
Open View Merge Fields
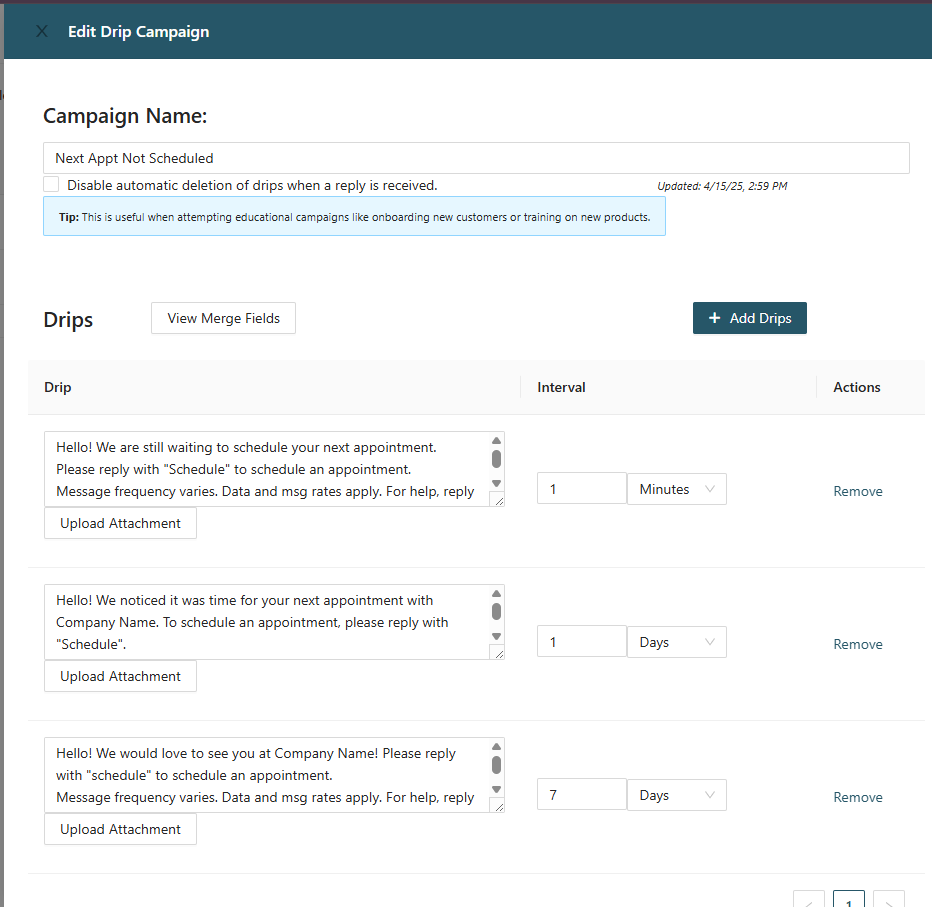[x=223, y=318]
